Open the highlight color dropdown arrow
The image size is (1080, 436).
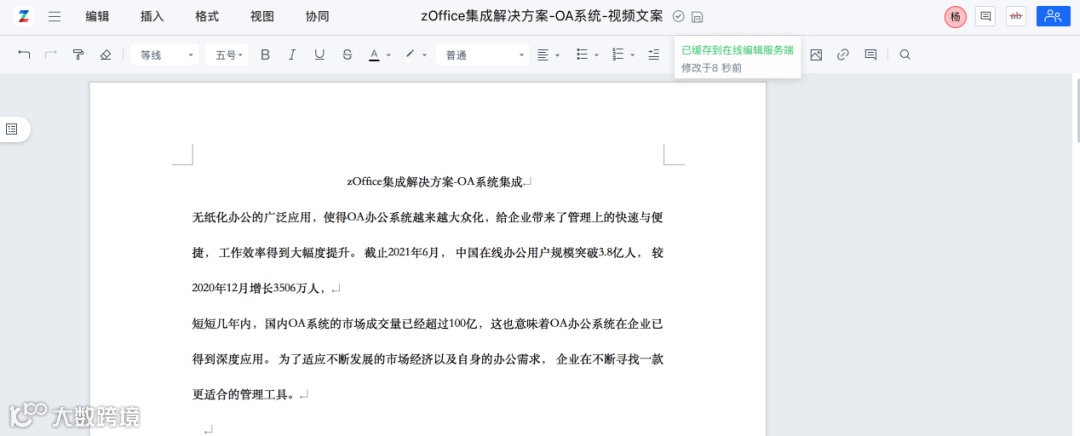pos(424,55)
